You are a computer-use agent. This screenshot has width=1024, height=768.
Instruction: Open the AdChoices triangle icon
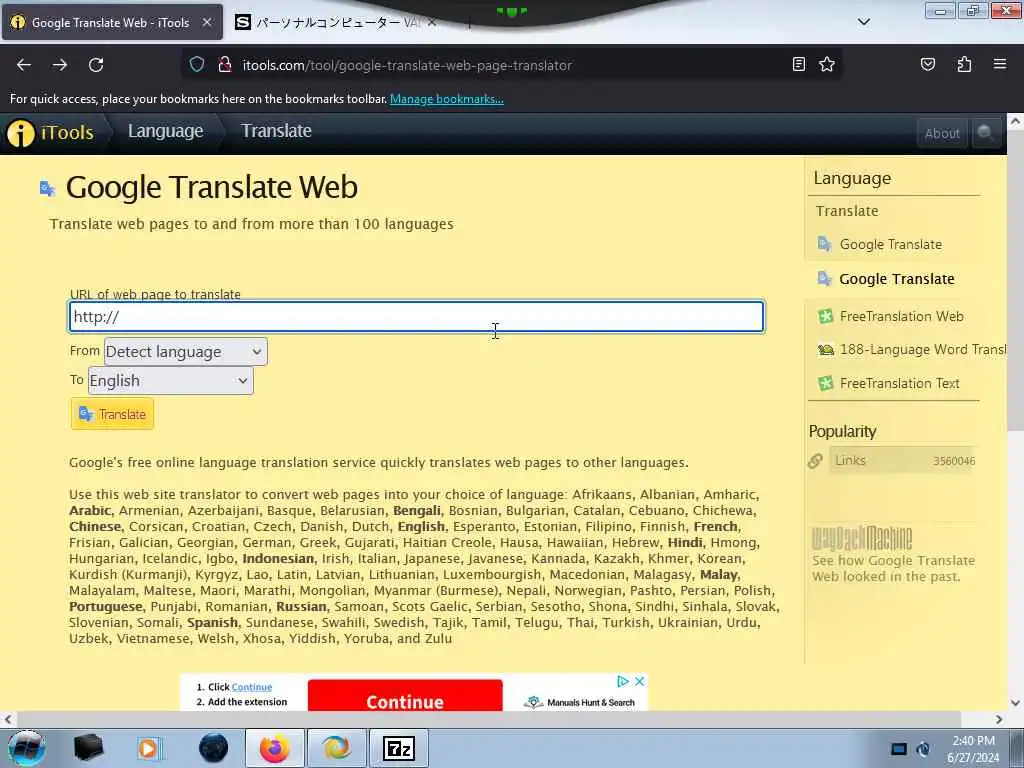point(623,681)
